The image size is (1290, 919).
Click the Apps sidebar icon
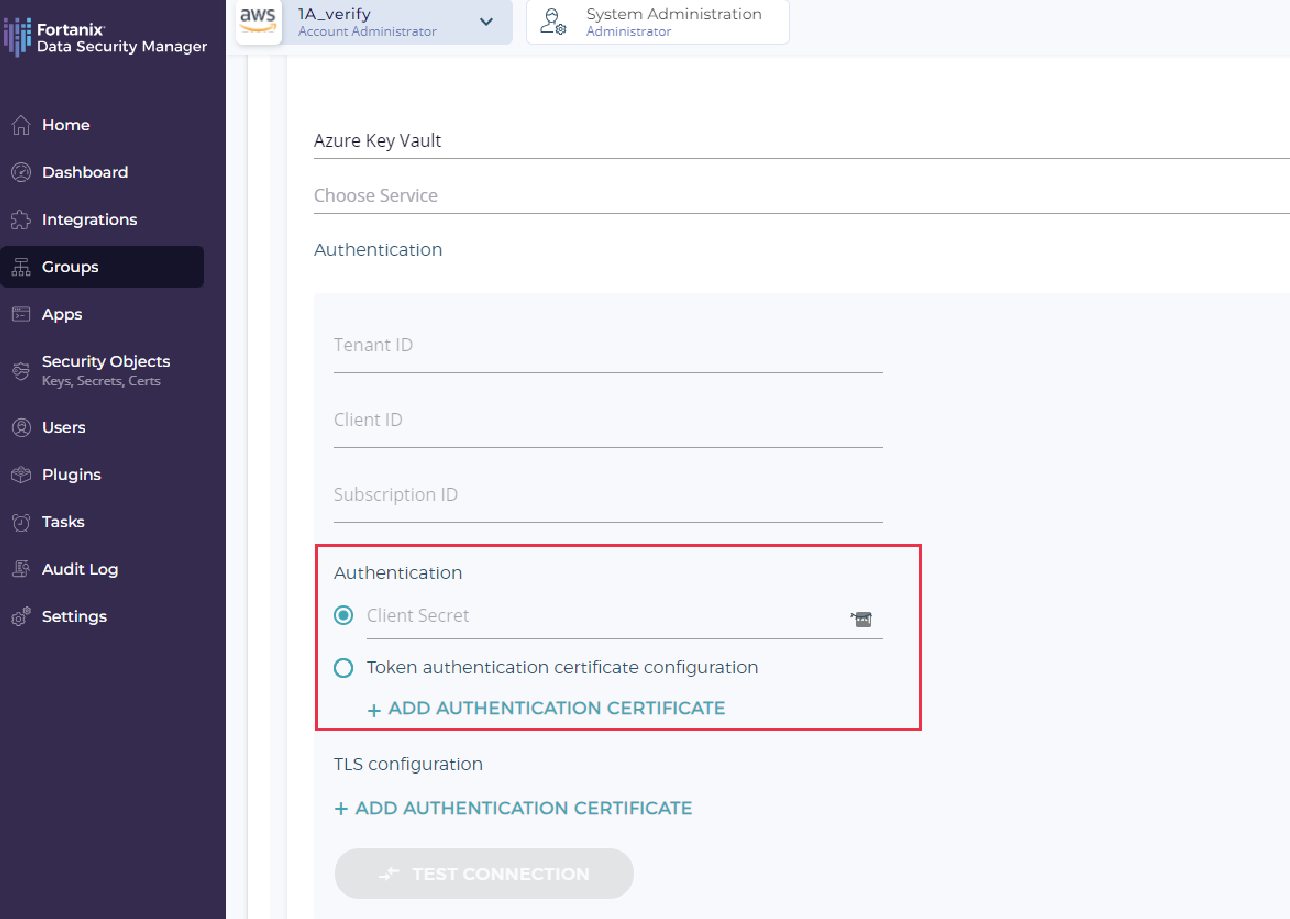click(x=20, y=314)
